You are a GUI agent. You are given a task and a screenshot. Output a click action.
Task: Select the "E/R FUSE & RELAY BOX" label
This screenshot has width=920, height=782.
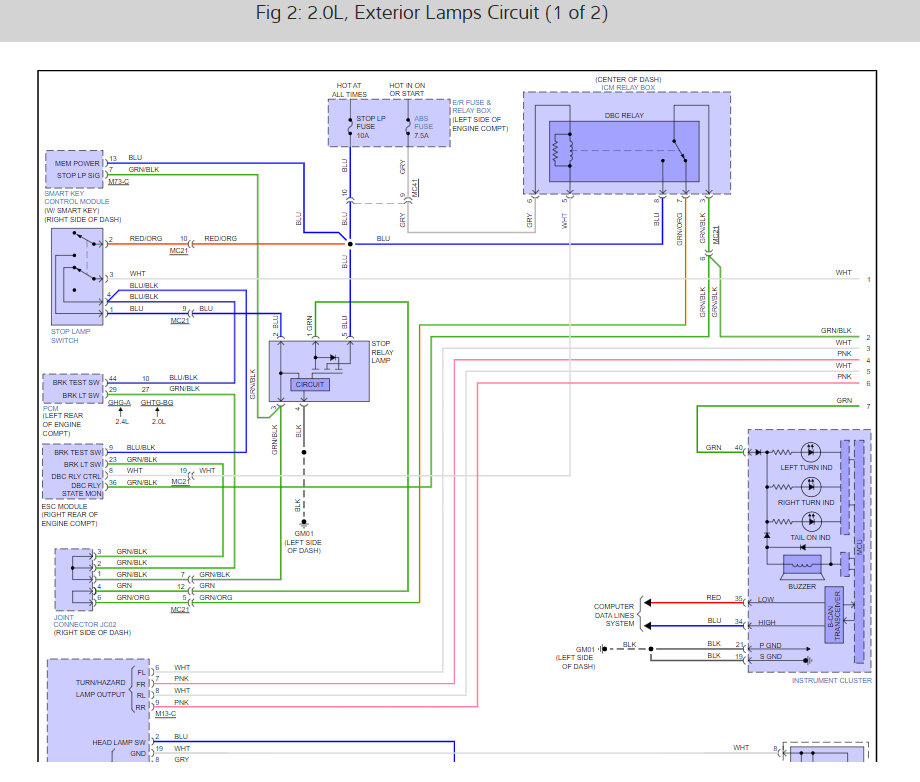pyautogui.click(x=472, y=106)
